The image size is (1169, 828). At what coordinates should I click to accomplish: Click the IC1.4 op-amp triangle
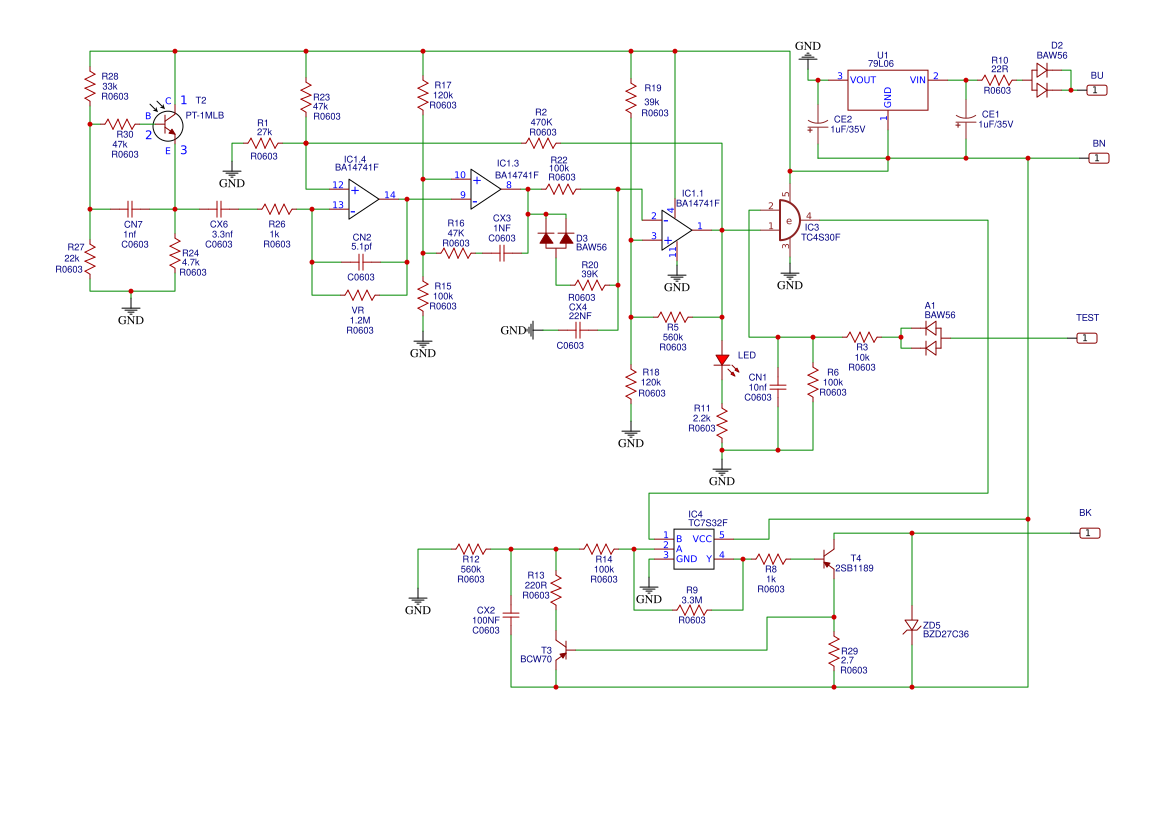click(363, 199)
